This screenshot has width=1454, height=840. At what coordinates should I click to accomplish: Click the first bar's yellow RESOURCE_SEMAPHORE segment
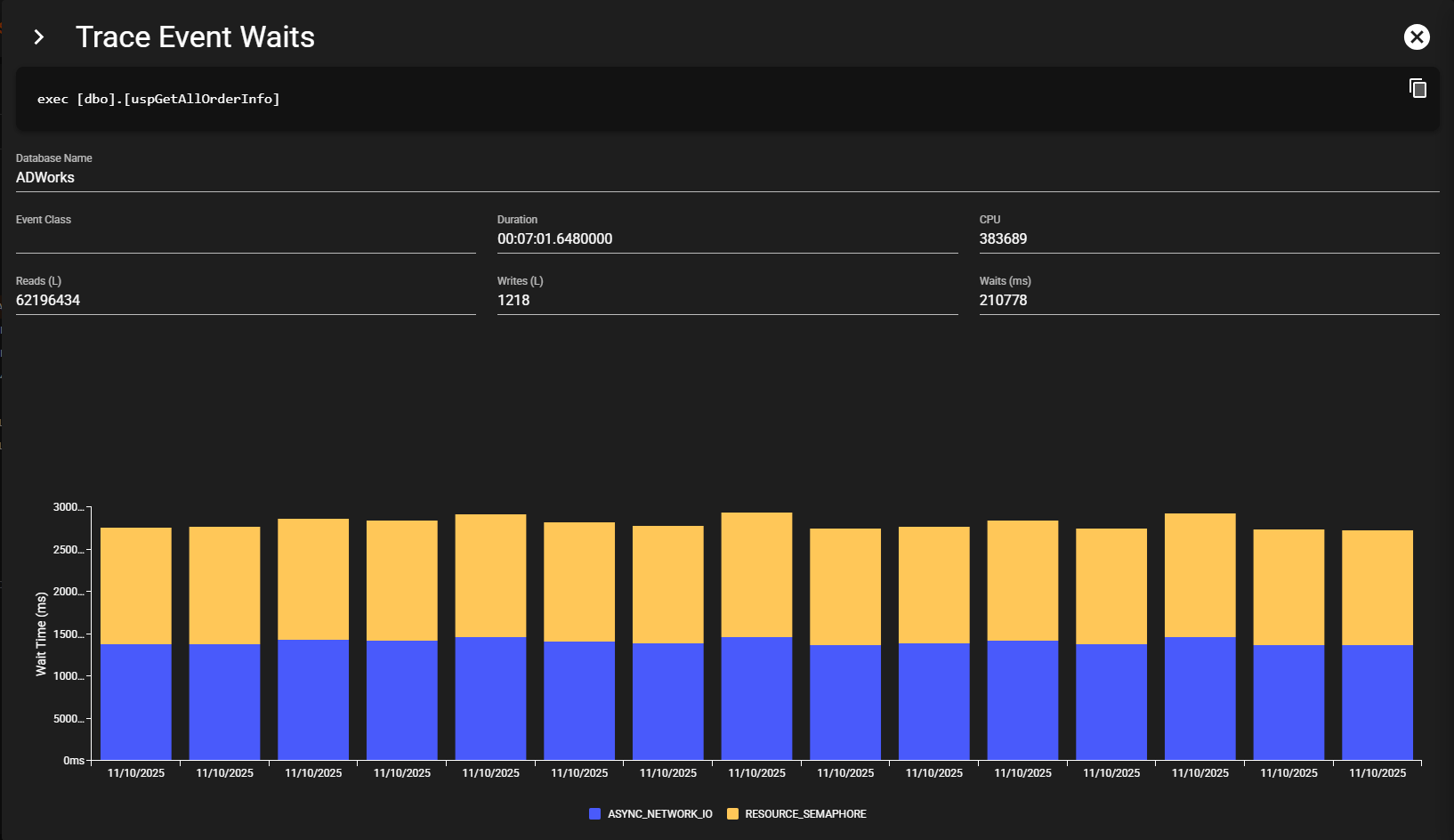point(136,586)
